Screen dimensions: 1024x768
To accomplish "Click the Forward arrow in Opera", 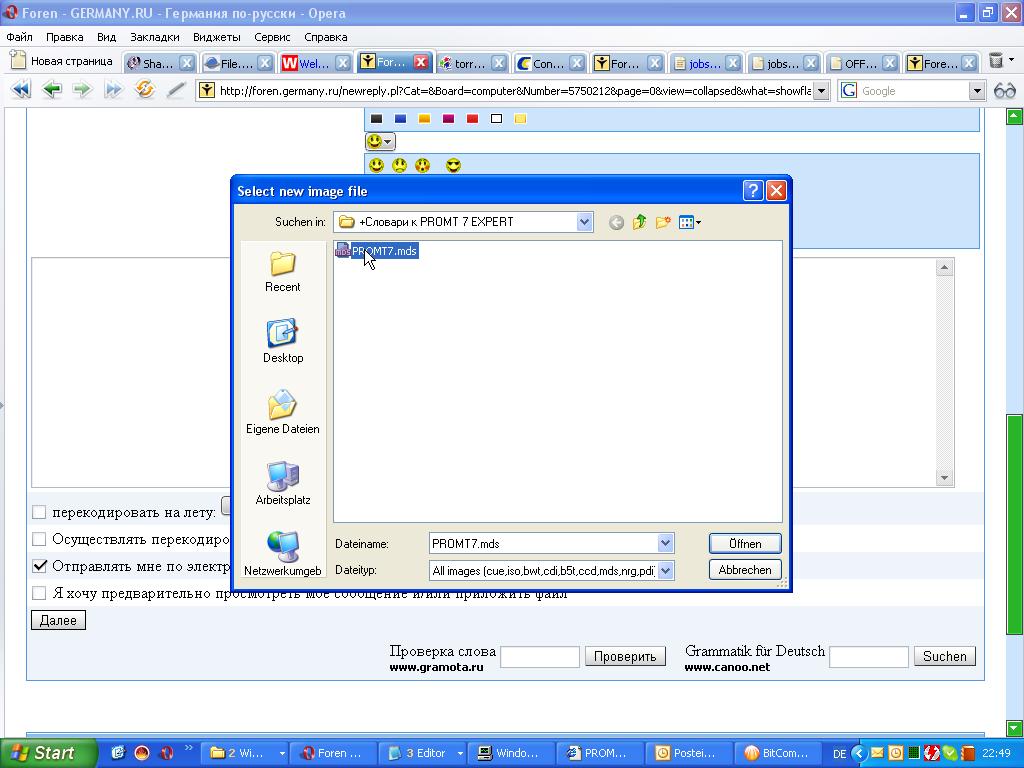I will pos(82,89).
